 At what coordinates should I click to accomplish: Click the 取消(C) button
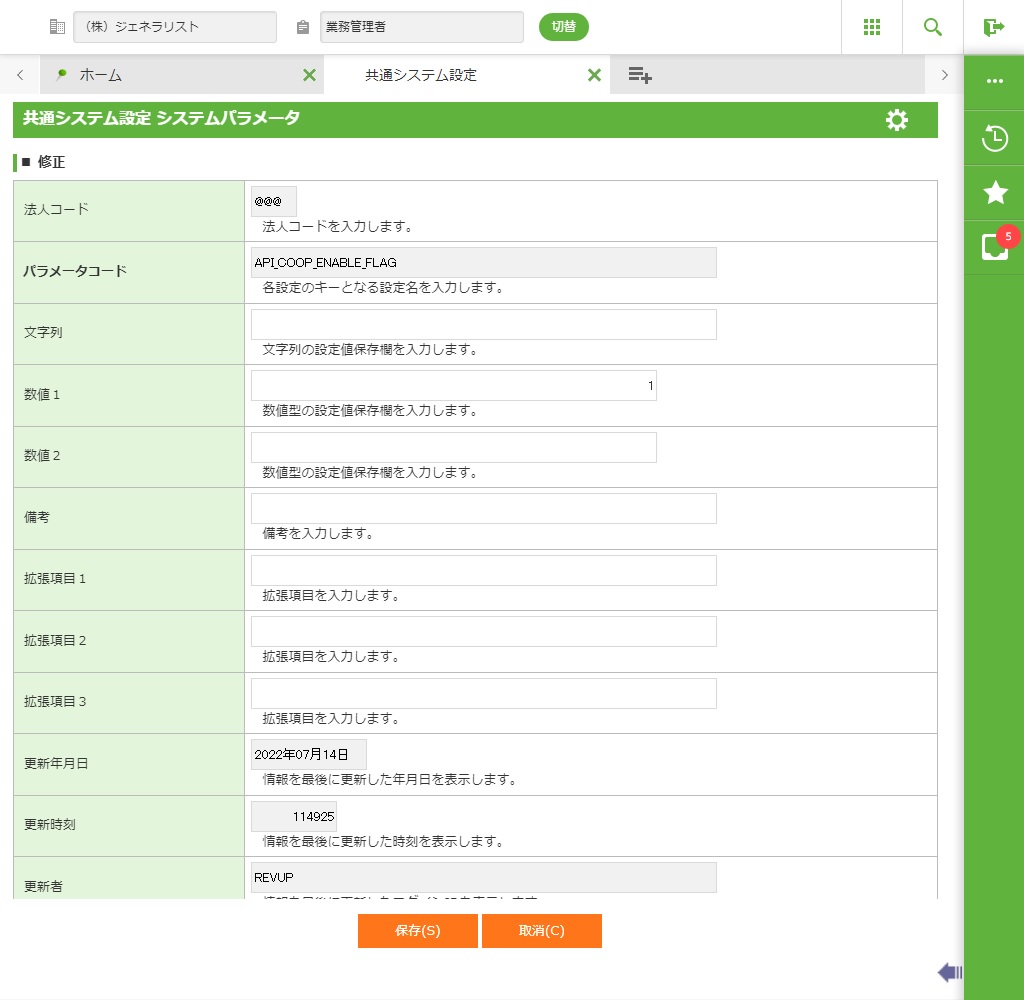pos(541,931)
